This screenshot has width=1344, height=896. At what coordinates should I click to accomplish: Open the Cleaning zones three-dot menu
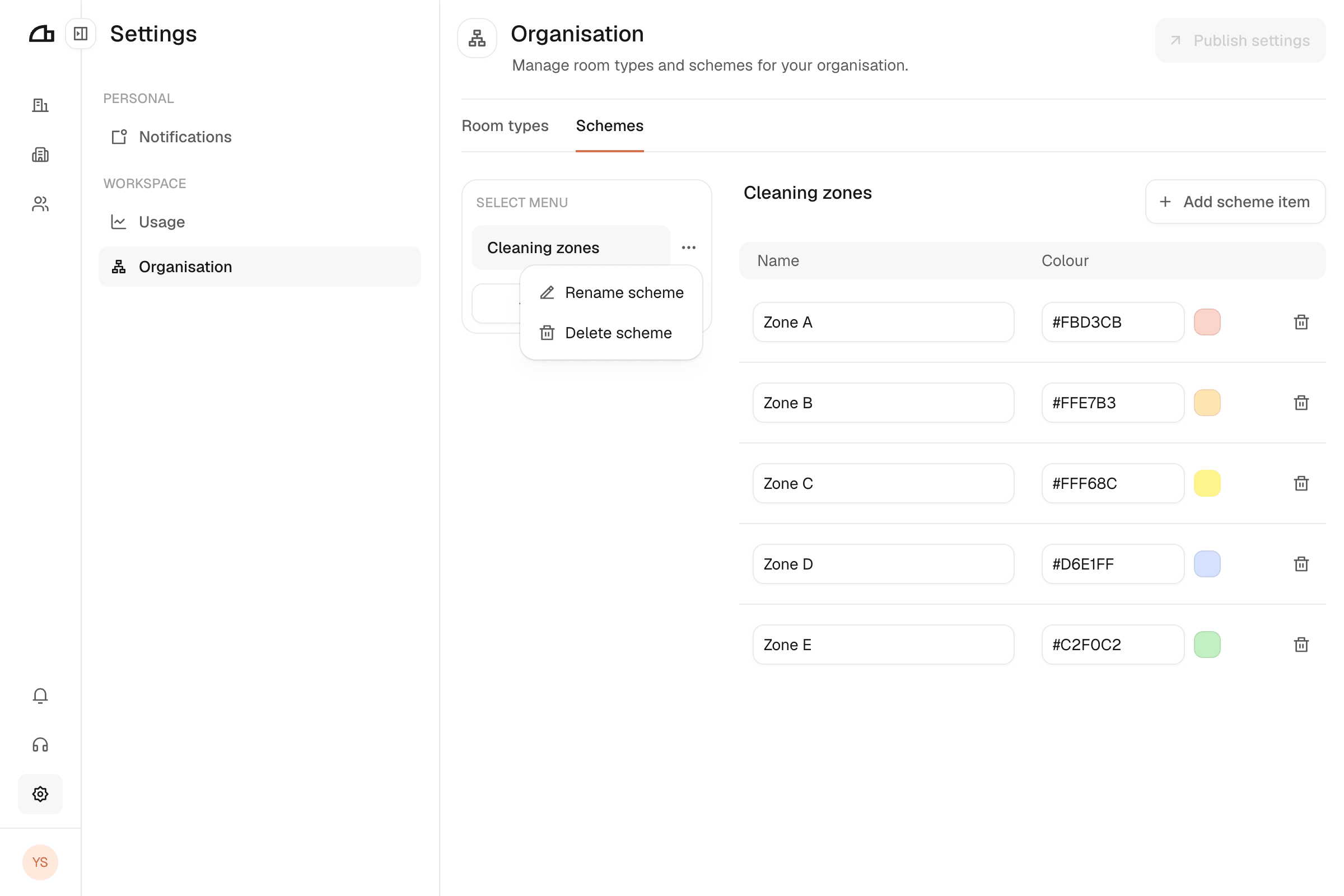tap(689, 248)
